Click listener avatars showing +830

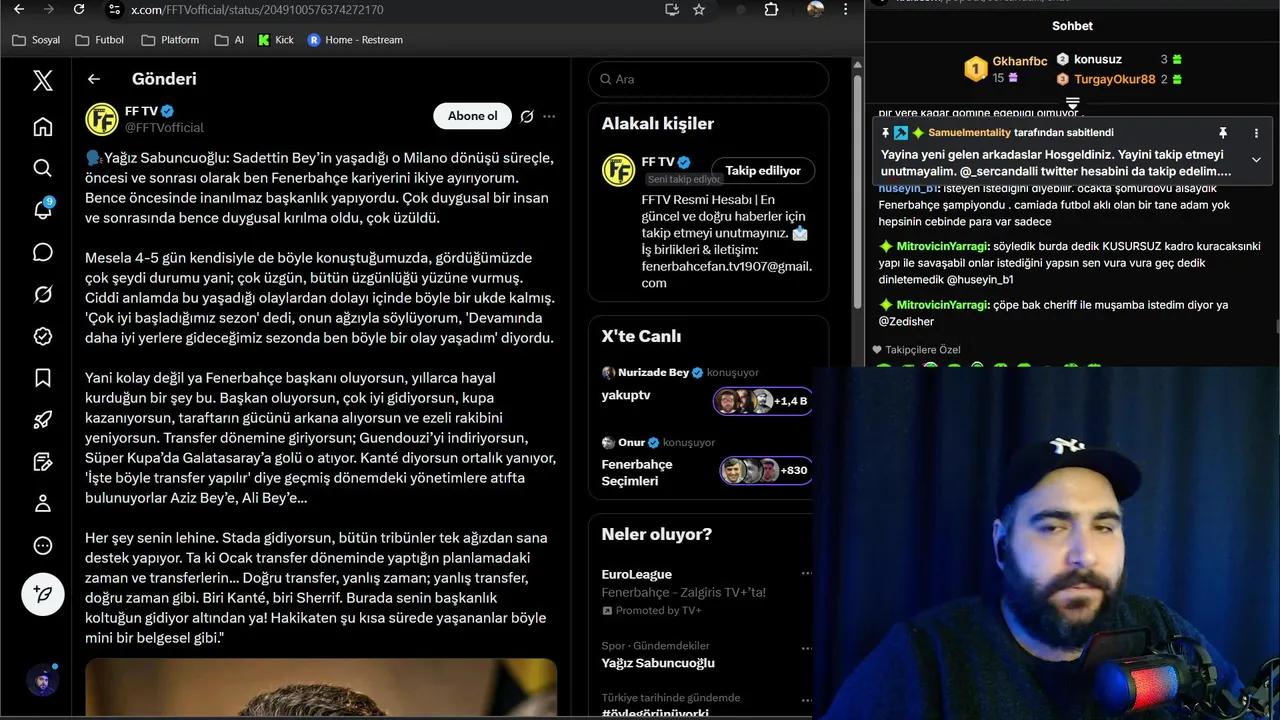[x=765, y=470]
